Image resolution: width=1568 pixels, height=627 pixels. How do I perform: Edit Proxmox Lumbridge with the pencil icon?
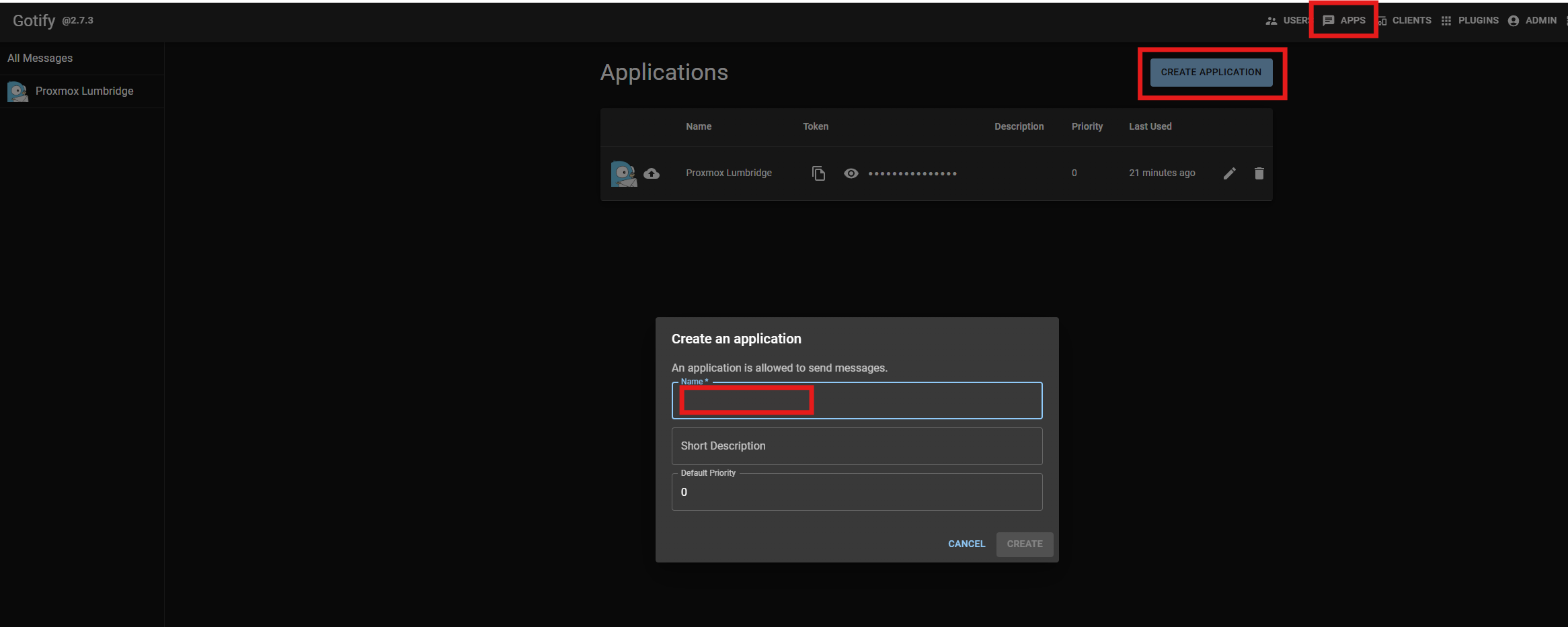(x=1230, y=173)
